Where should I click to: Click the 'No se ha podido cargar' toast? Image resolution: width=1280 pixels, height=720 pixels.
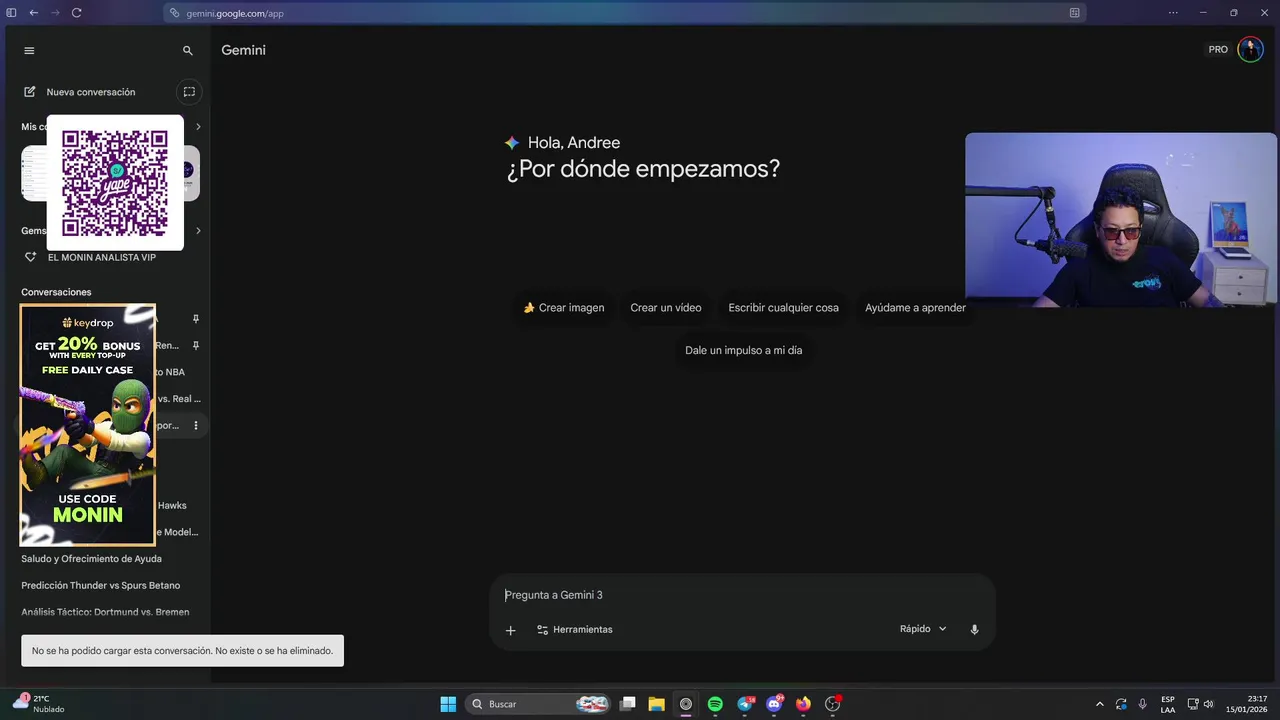click(182, 651)
